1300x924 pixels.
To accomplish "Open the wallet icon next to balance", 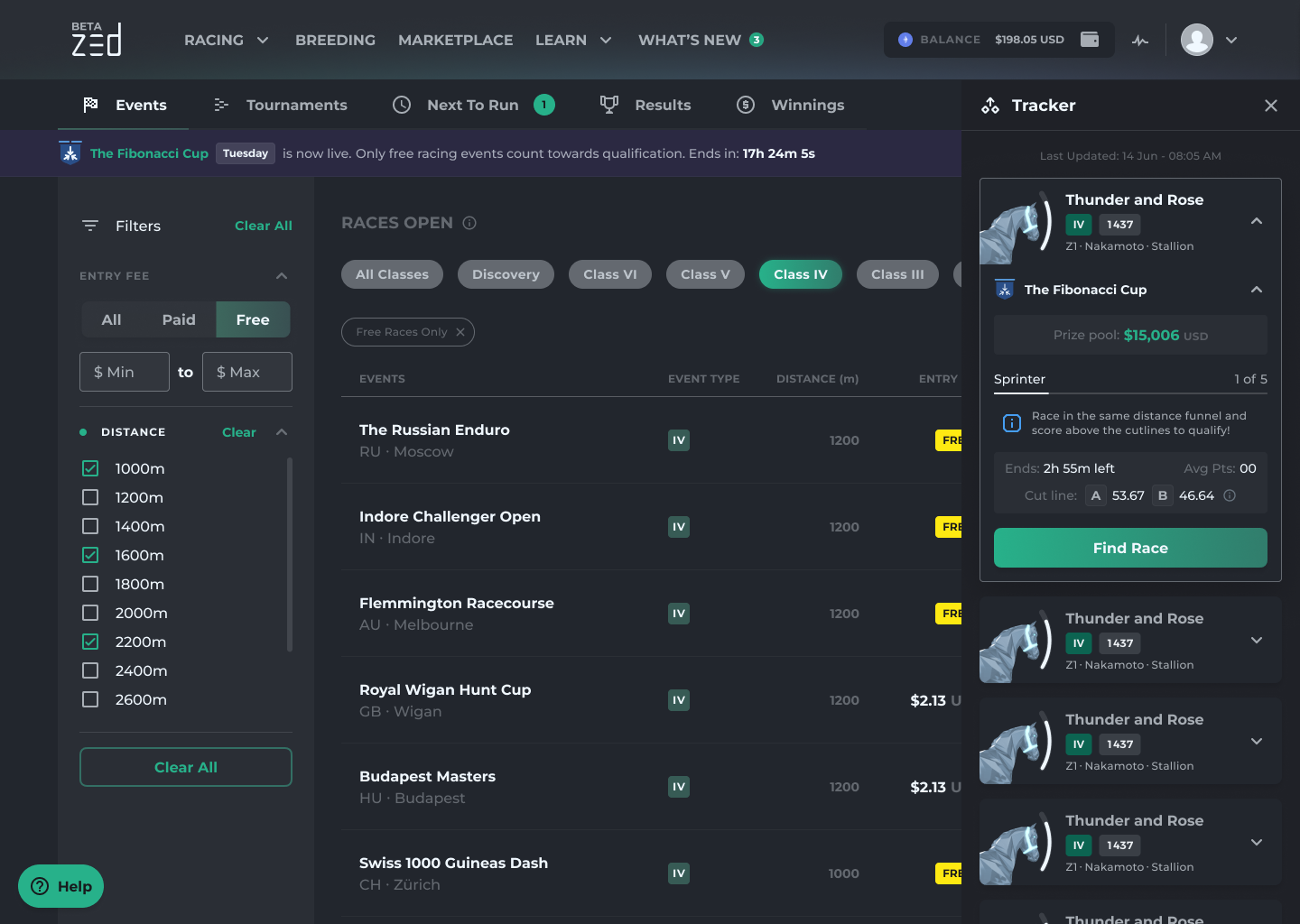I will point(1090,39).
